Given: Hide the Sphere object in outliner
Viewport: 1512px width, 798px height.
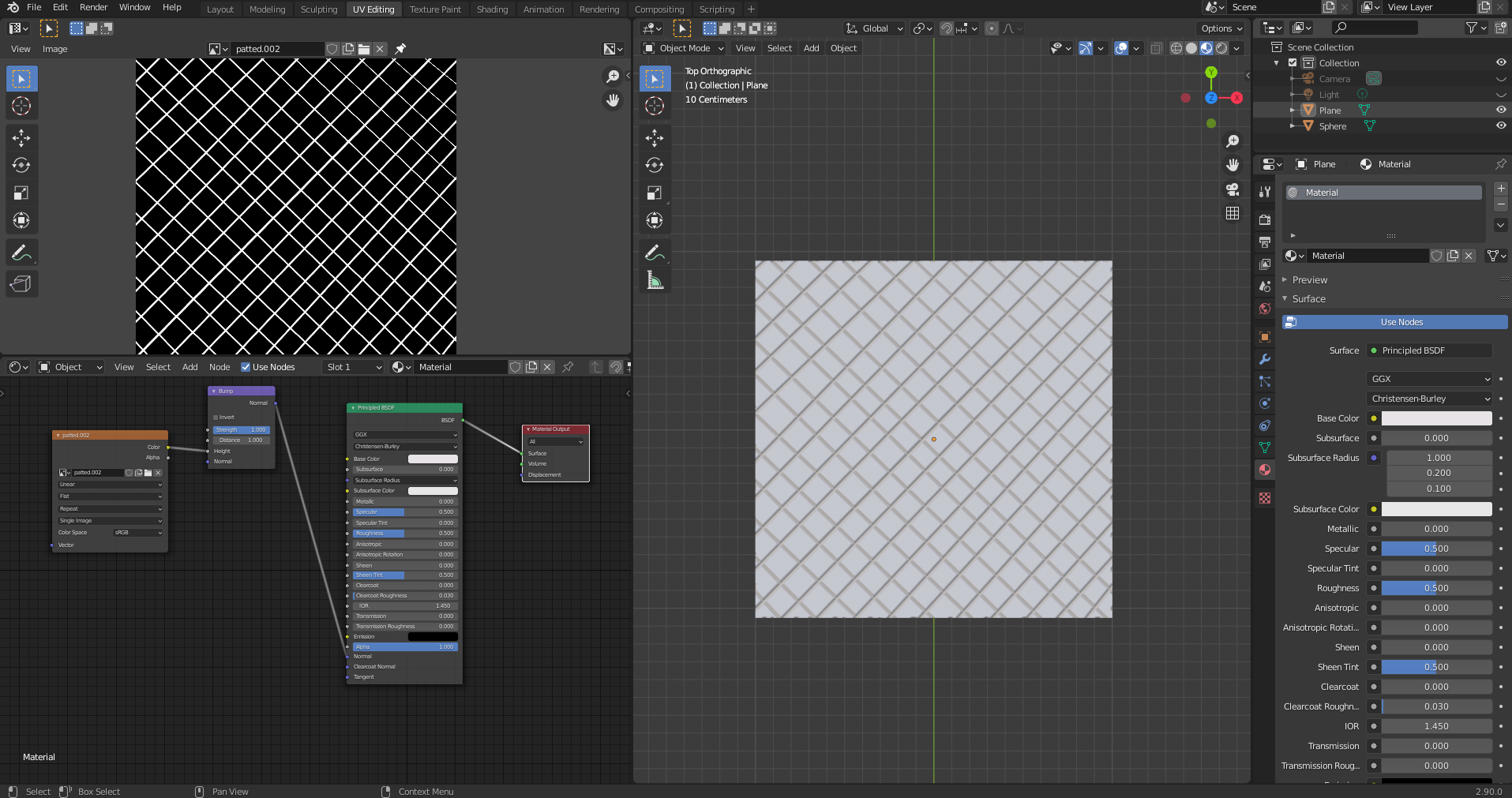Looking at the screenshot, I should [1501, 126].
